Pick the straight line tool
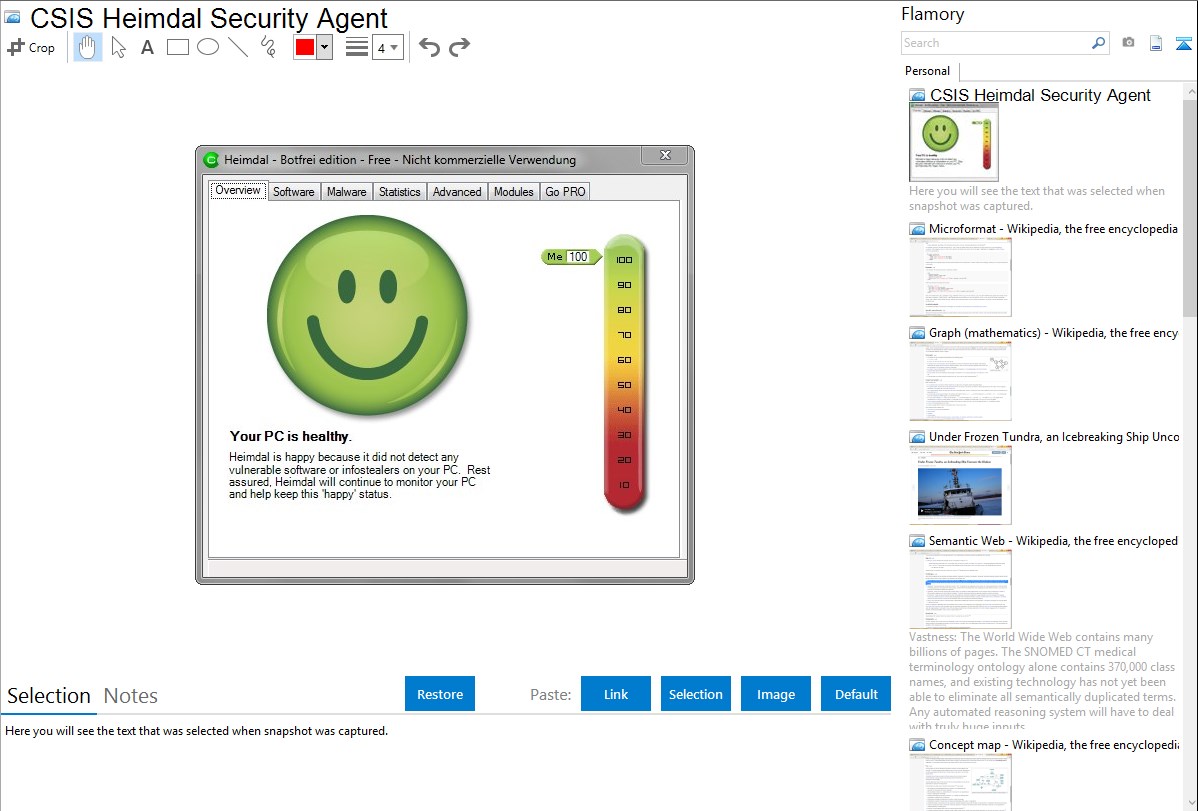 pos(238,47)
